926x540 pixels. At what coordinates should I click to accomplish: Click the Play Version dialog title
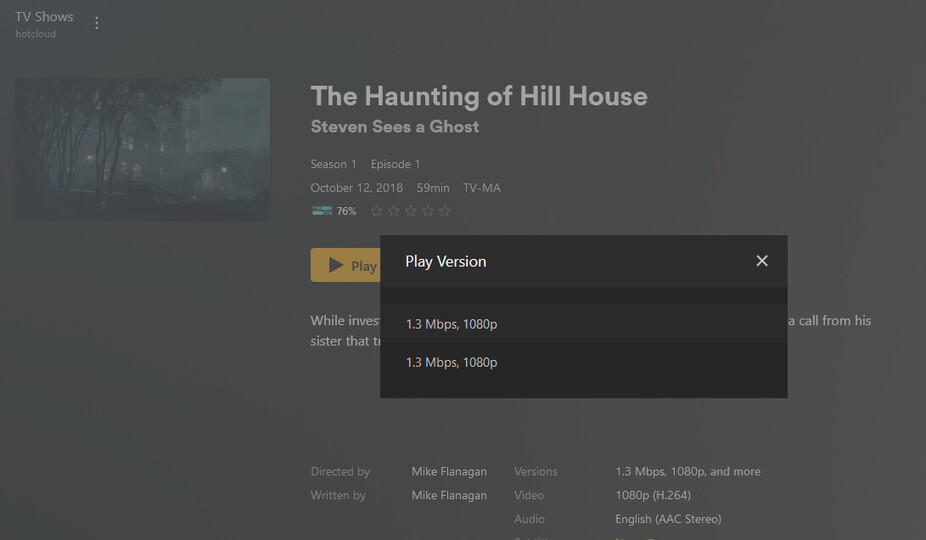pos(446,261)
